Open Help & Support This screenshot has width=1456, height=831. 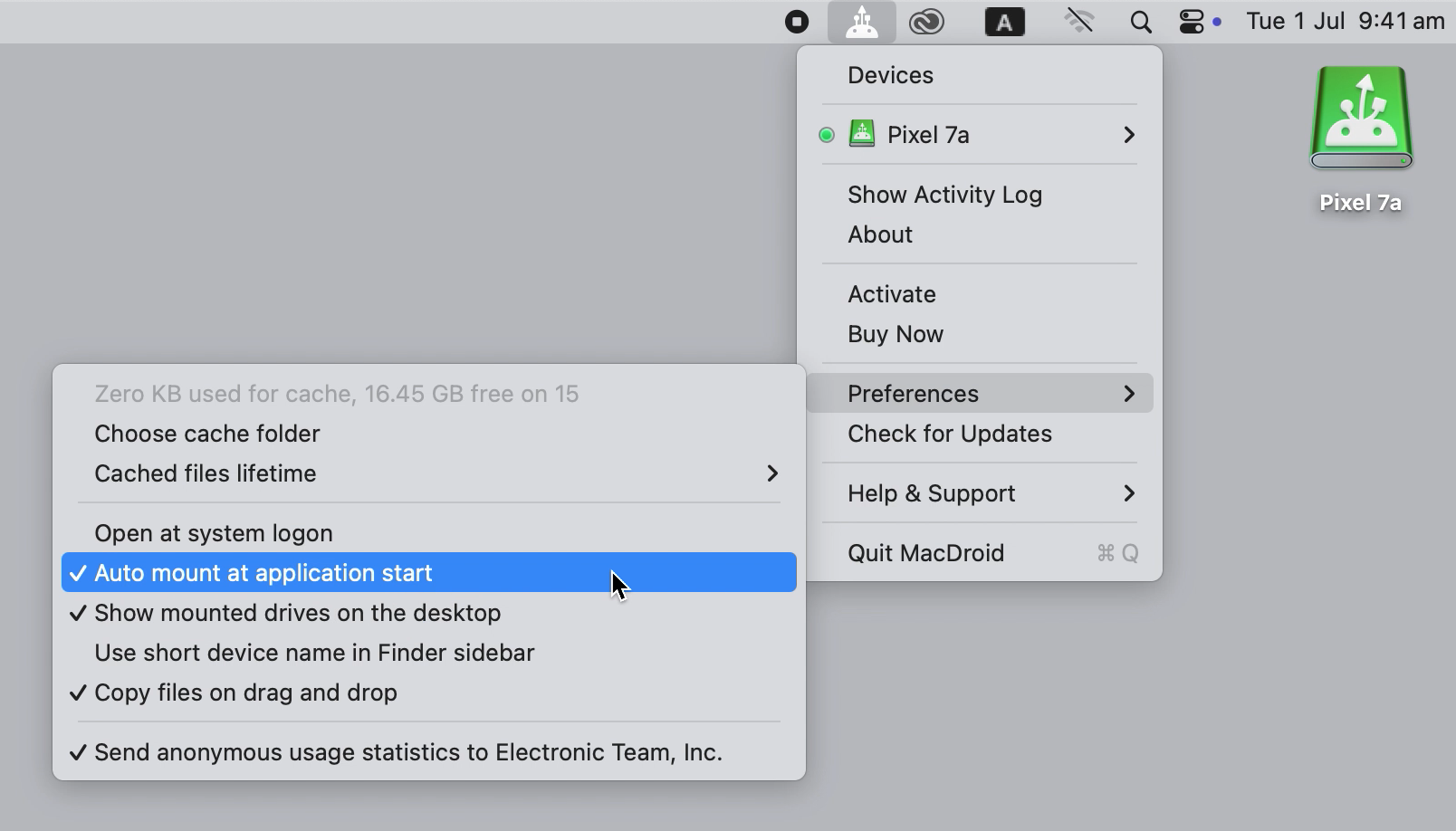click(x=979, y=493)
